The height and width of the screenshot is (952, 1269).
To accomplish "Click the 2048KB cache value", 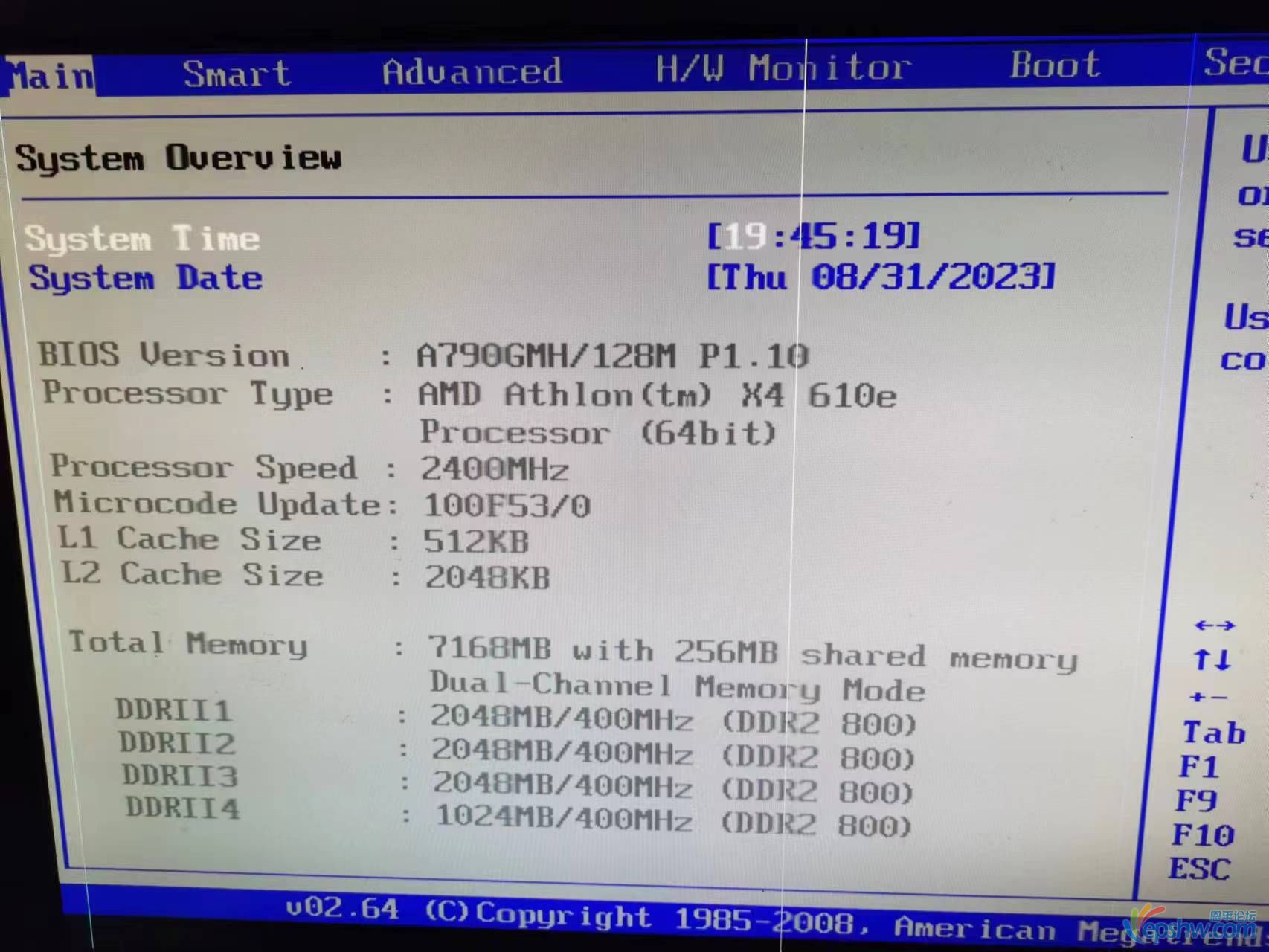I will 487,577.
